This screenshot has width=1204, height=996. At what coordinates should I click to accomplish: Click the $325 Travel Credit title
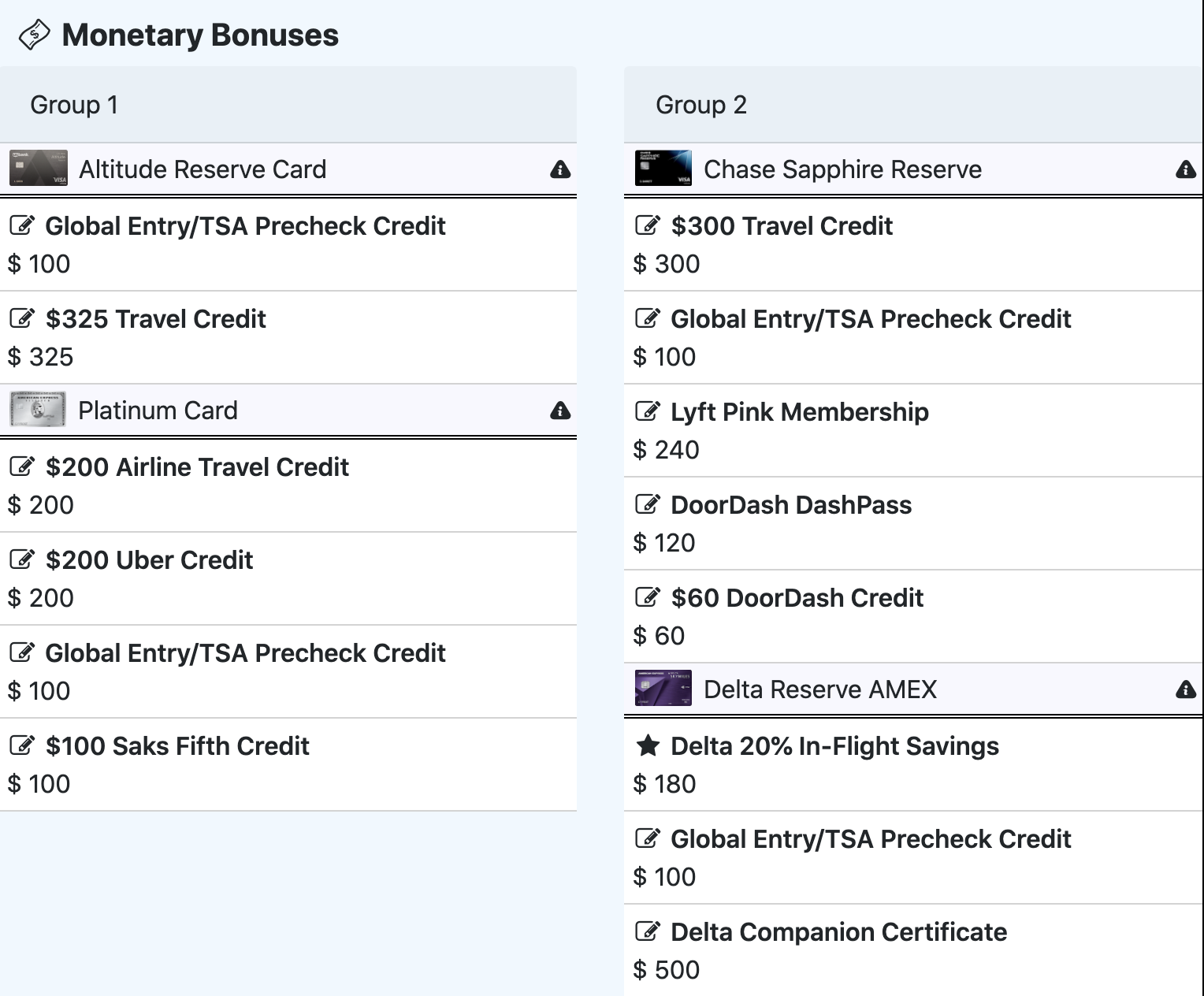pyautogui.click(x=156, y=319)
